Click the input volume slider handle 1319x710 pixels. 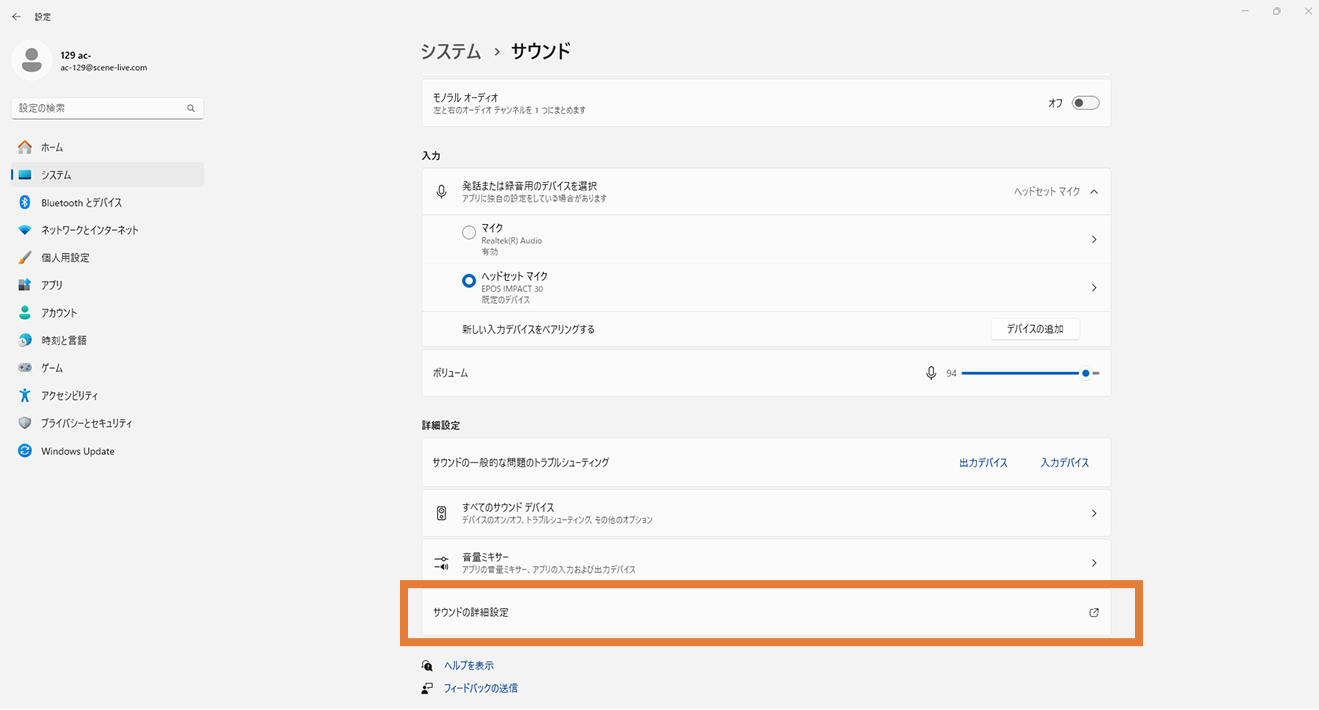point(1086,373)
